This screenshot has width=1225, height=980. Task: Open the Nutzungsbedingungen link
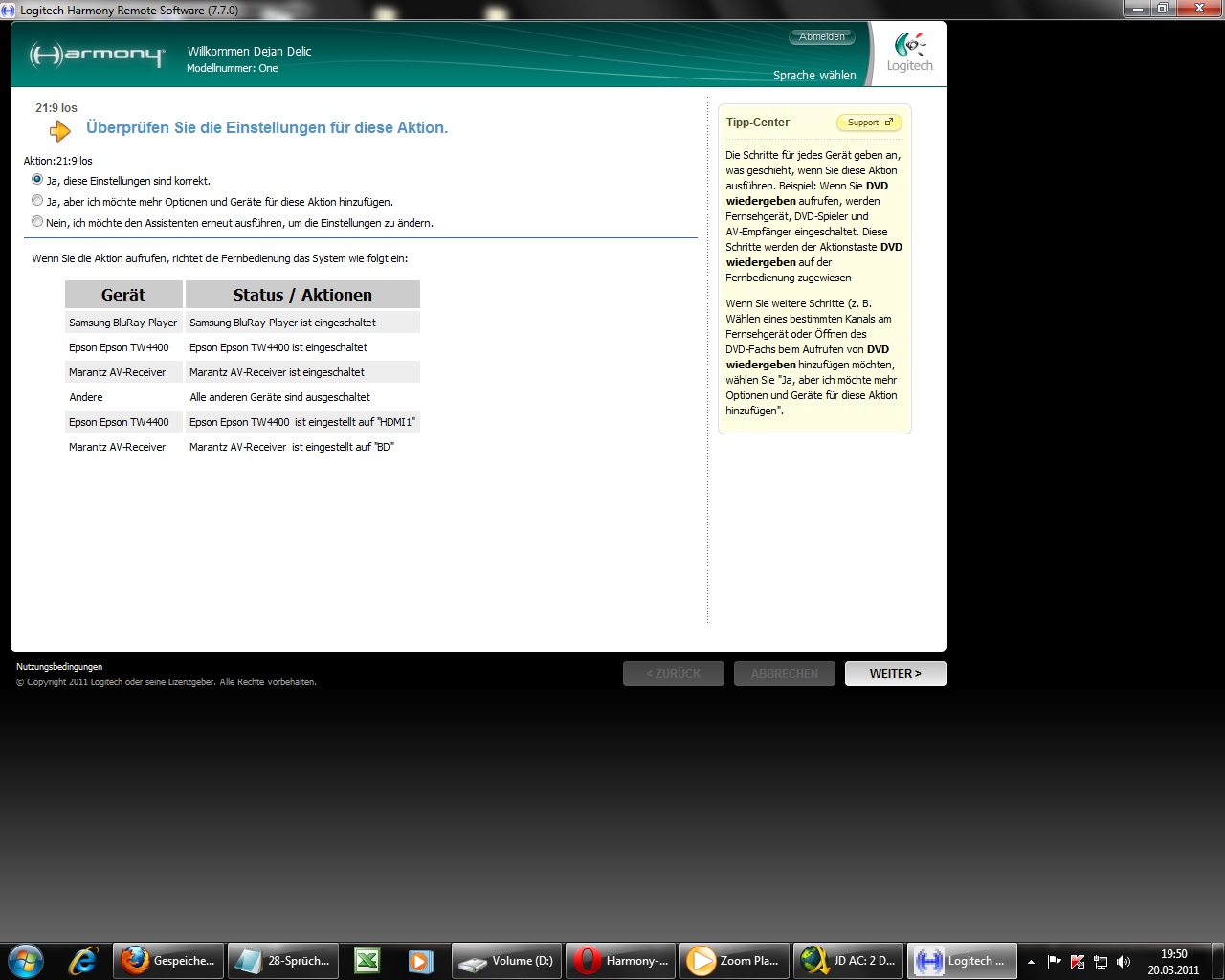point(59,667)
